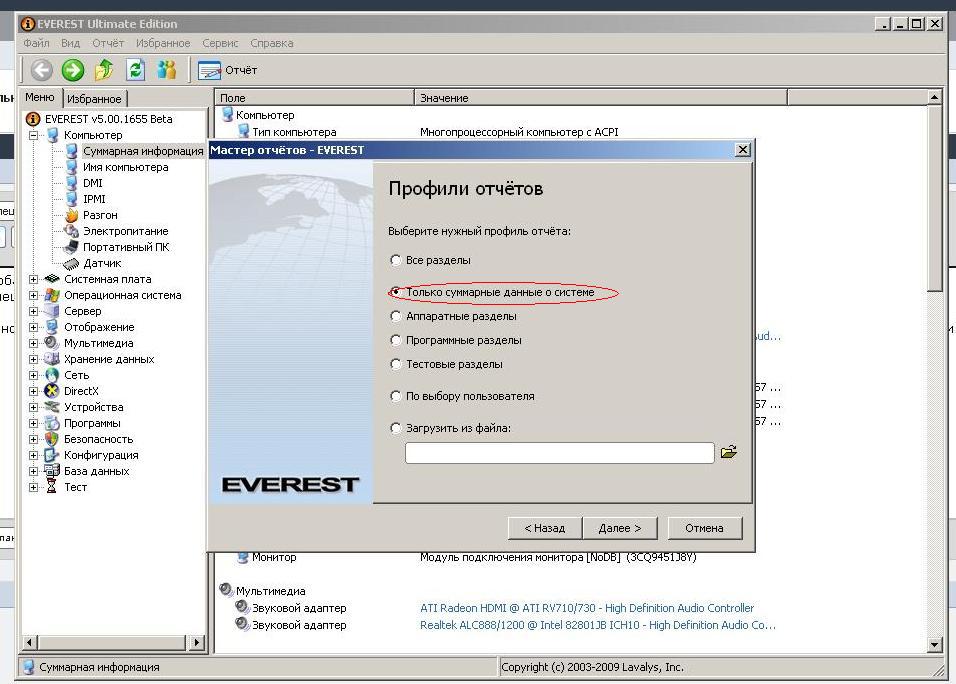Click the Report (Отчёт) toolbar icon

coord(228,70)
